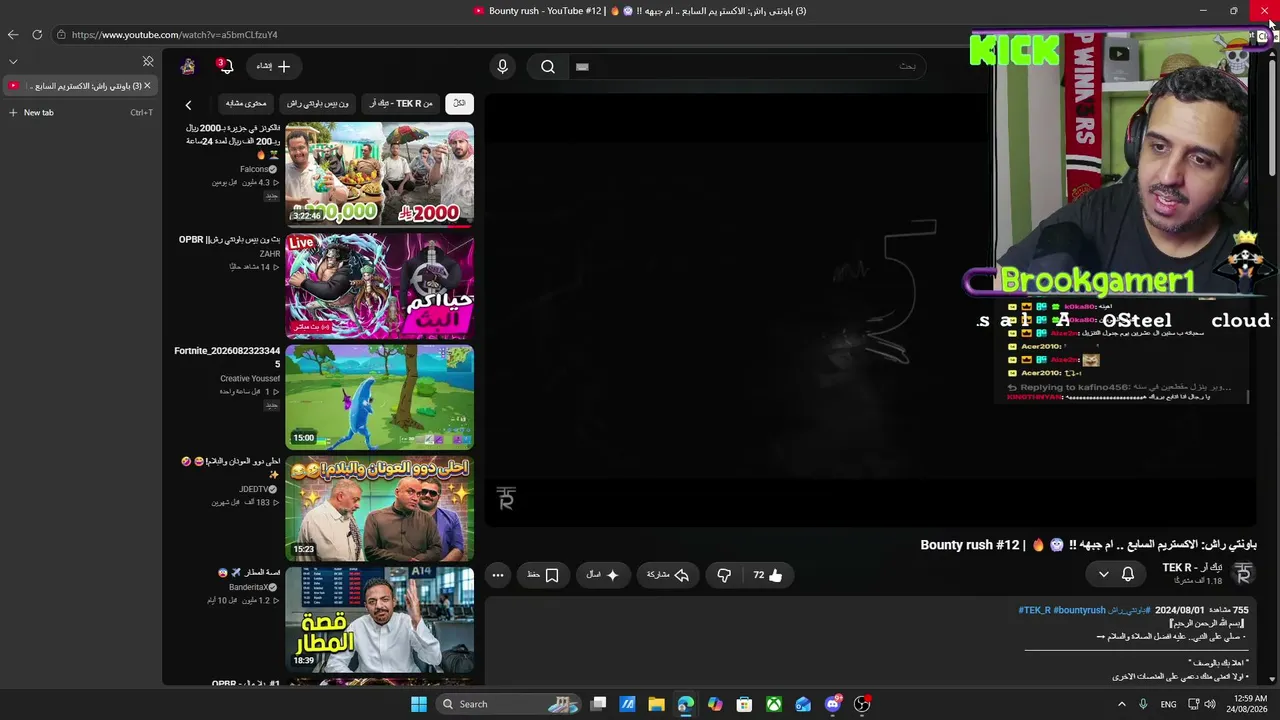The height and width of the screenshot is (720, 1280).
Task: Open the live OPBR stream thumbnail by ZAHR
Action: 380,286
